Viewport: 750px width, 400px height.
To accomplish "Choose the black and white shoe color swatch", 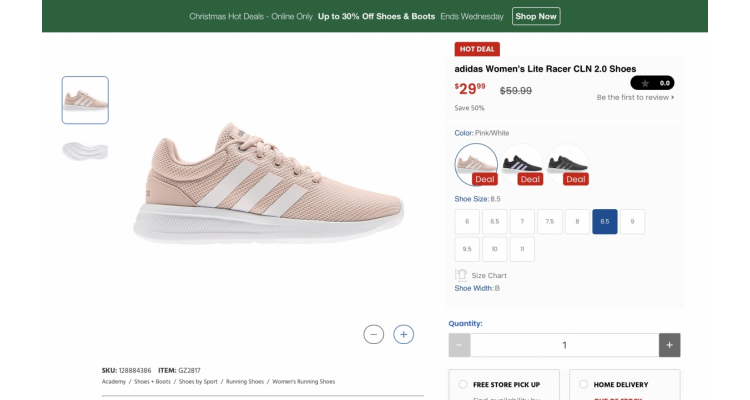I will click(x=521, y=165).
